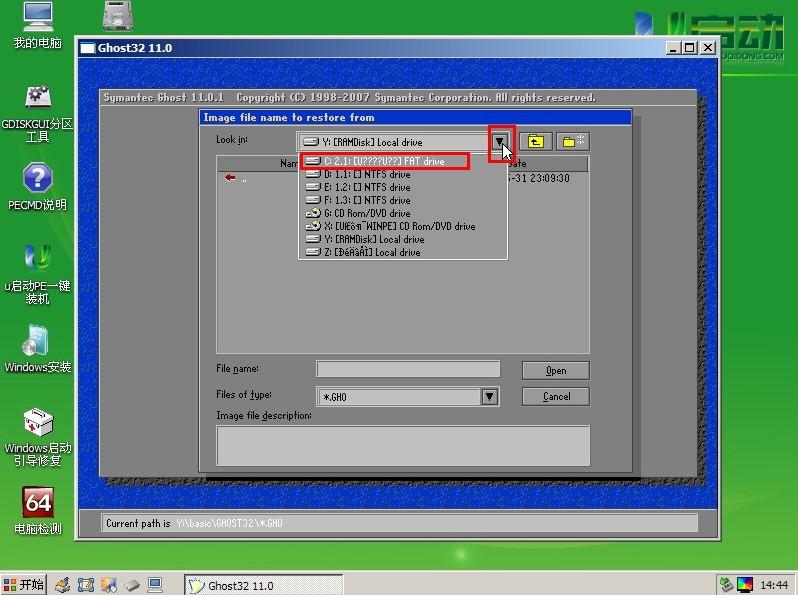Expand the Look in drive dropdown arrow
Image resolution: width=798 pixels, height=595 pixels.
click(500, 142)
